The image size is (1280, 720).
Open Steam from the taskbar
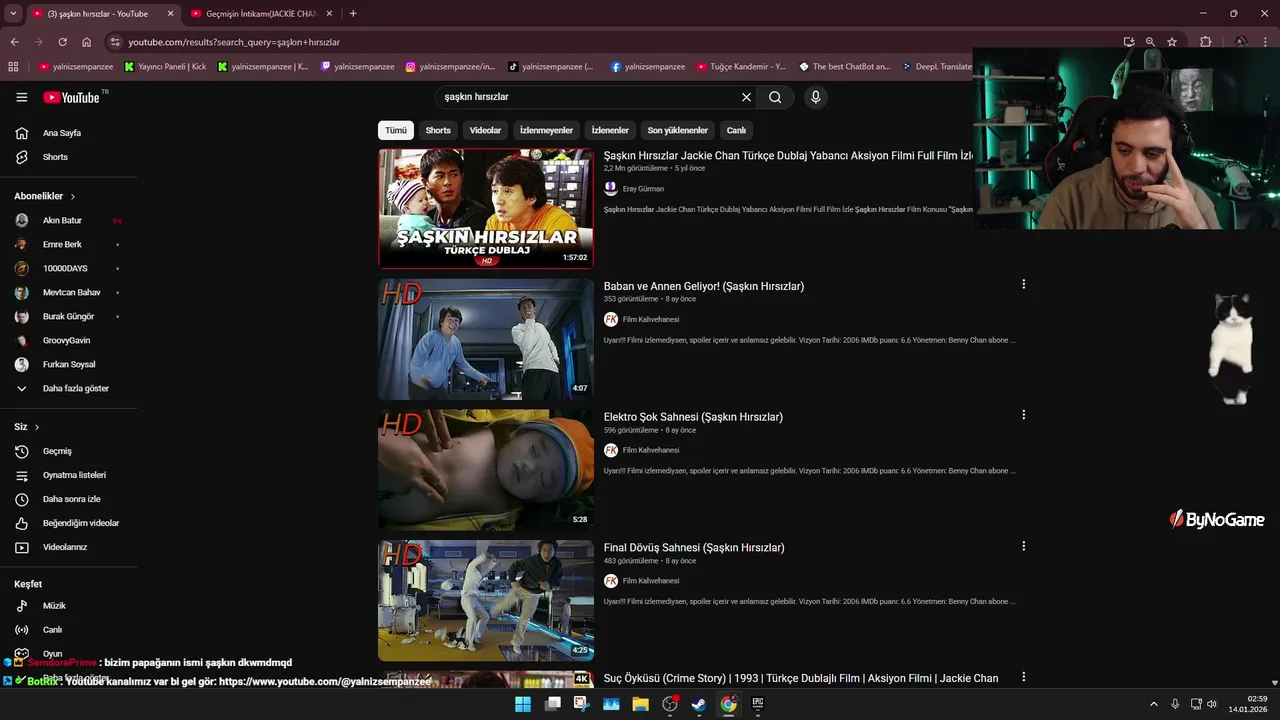(699, 704)
